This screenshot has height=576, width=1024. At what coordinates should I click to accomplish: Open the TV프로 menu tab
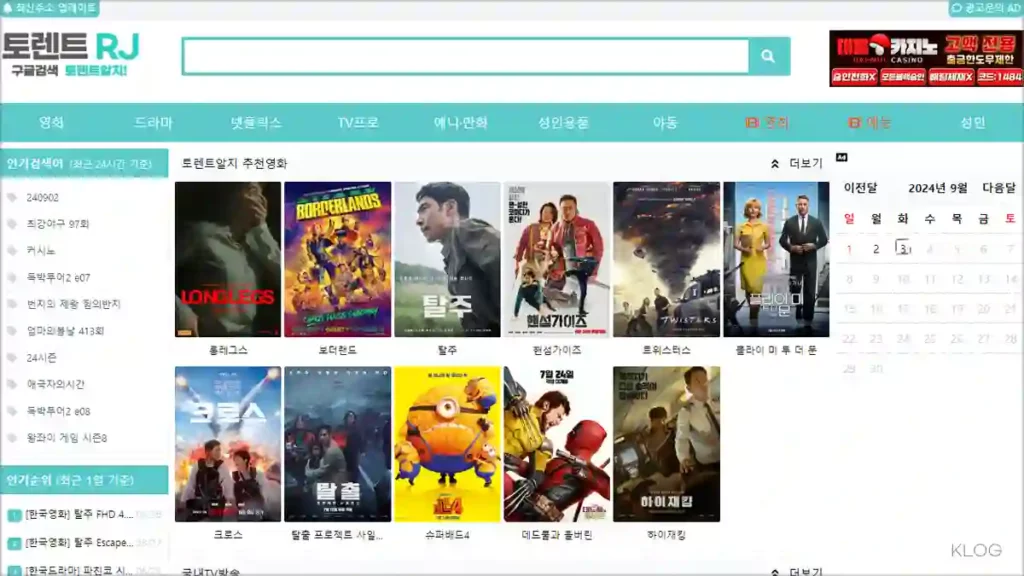358,122
